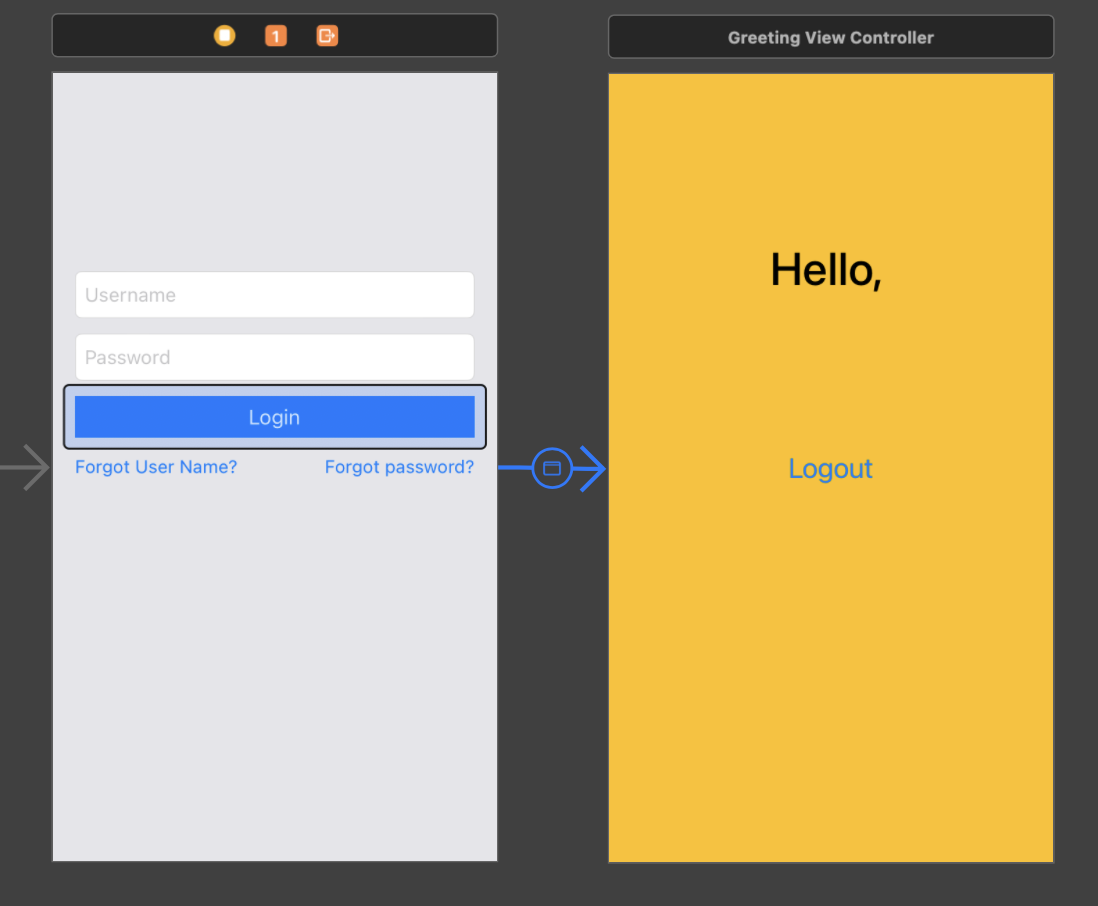Click the orange First Responder icon
The width and height of the screenshot is (1098, 906).
(275, 35)
